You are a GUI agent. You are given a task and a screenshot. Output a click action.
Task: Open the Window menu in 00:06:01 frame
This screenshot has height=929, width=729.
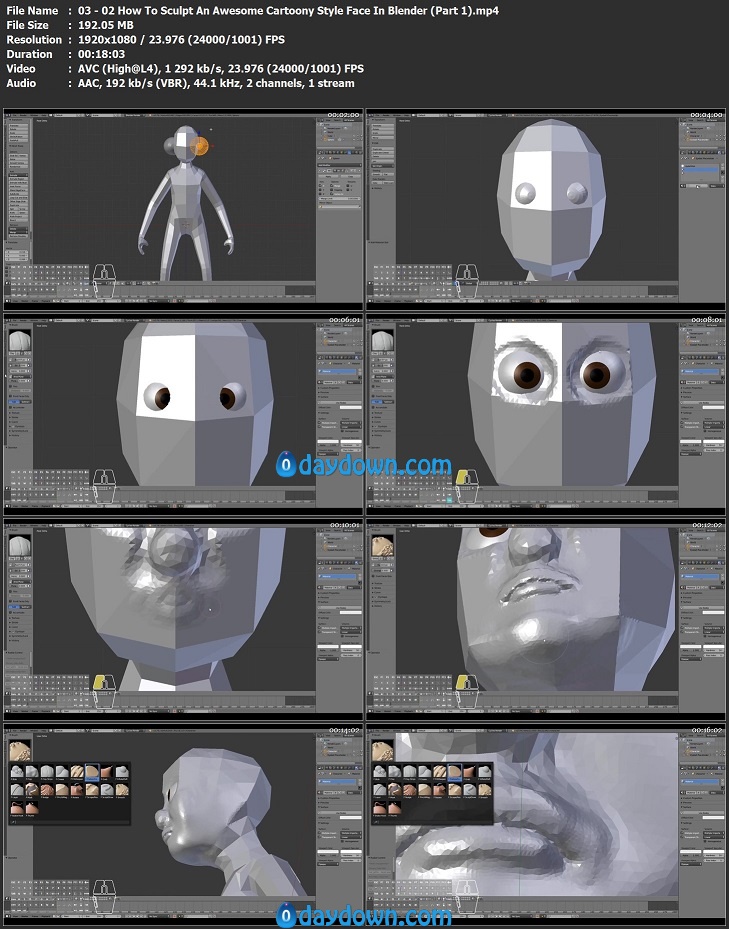click(33, 321)
